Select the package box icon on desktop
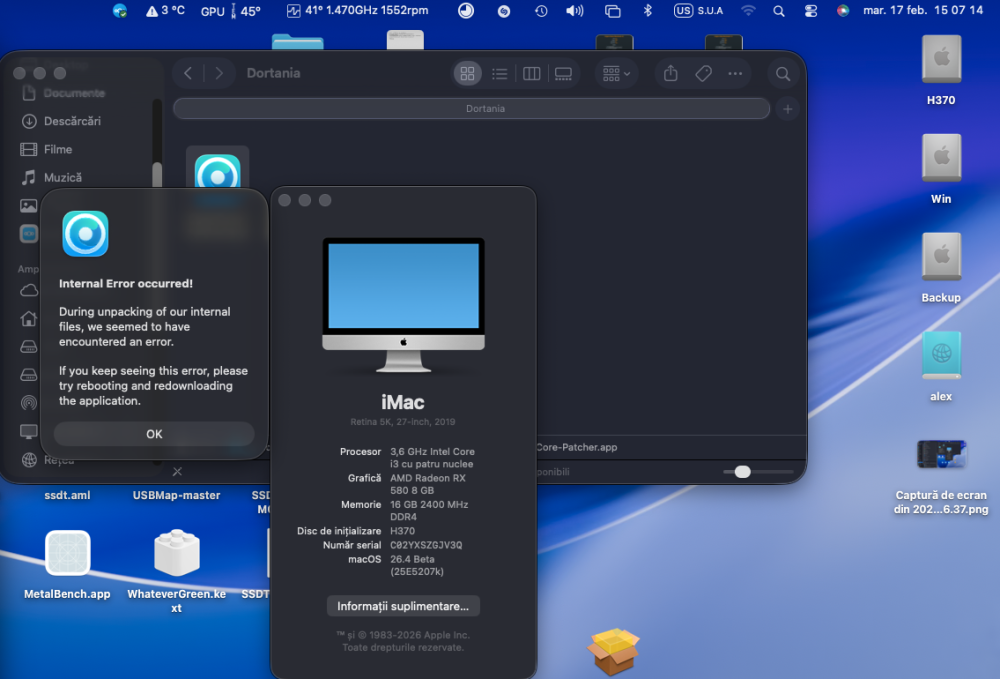The image size is (1000, 679). point(613,651)
